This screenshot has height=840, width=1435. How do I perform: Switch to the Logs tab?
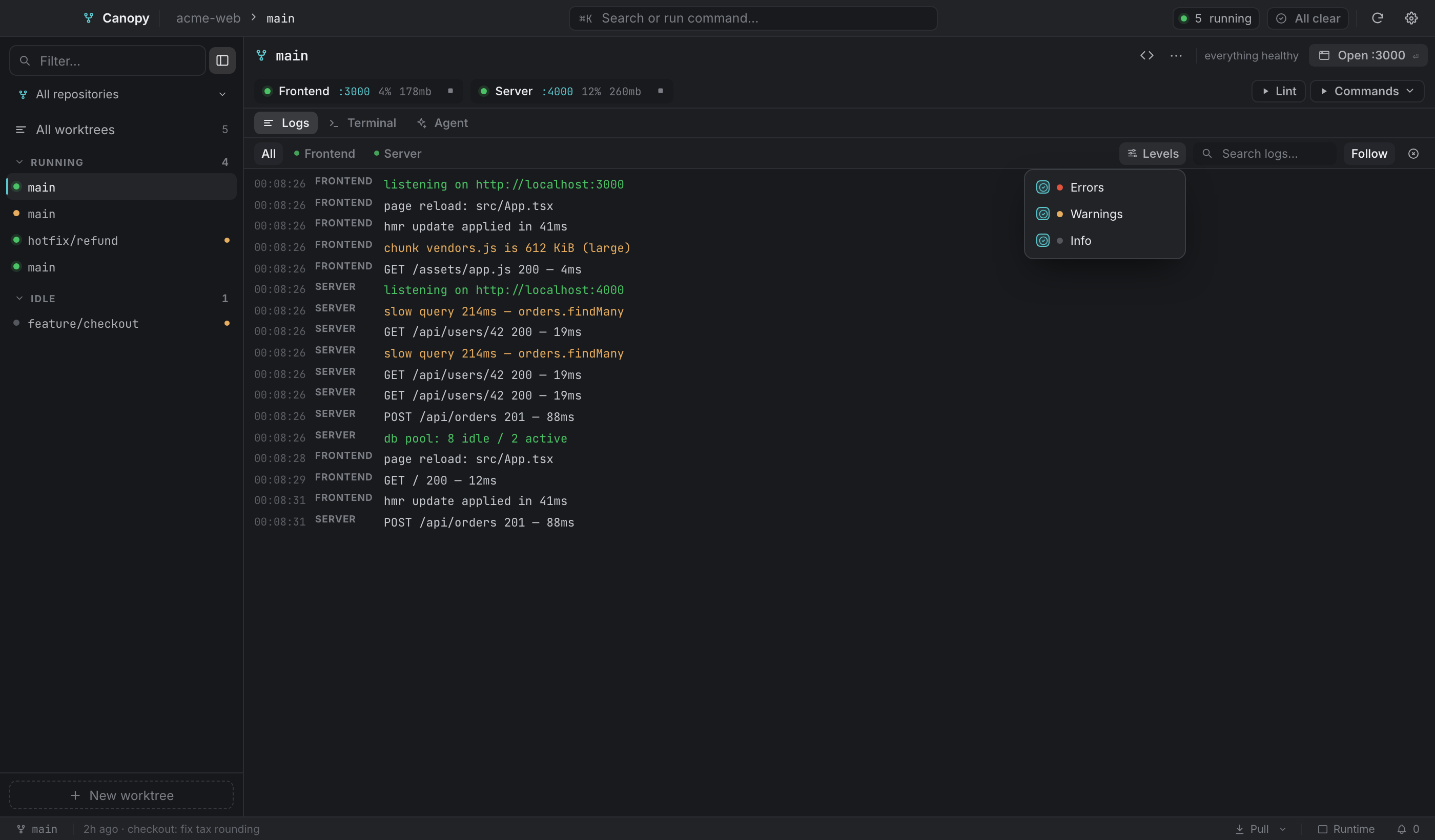point(286,123)
